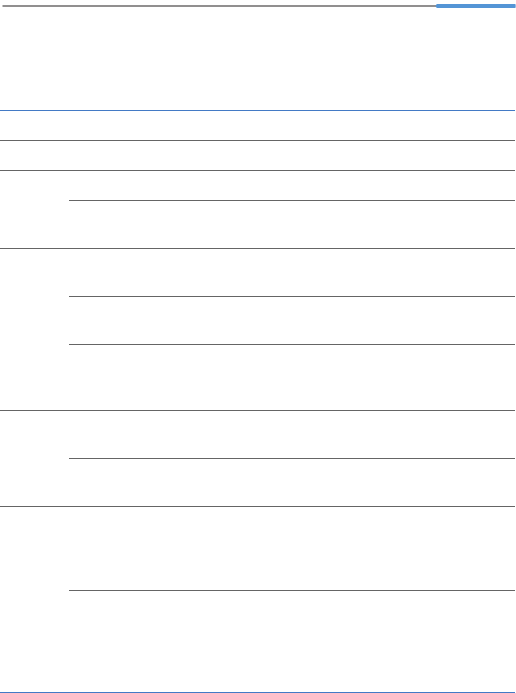The height and width of the screenshot is (693, 516).
Task: Select the cell between the second and third indented lines
Action: [292, 320]
